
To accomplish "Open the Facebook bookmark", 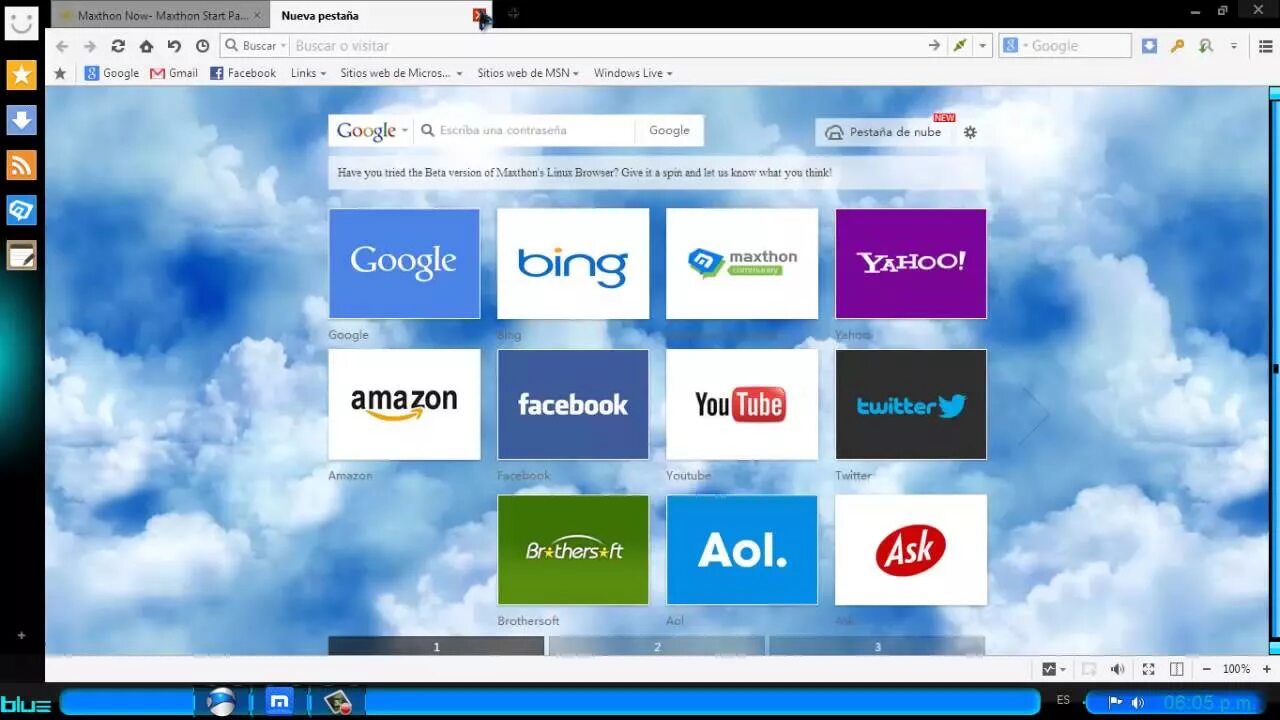I will [x=243, y=73].
